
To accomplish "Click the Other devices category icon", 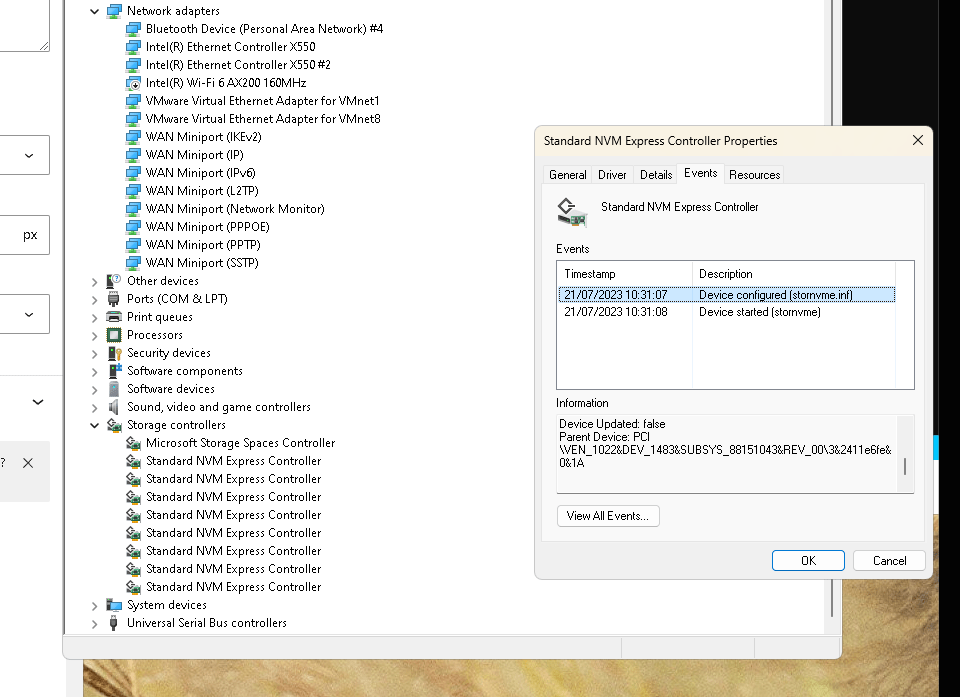I will (114, 281).
